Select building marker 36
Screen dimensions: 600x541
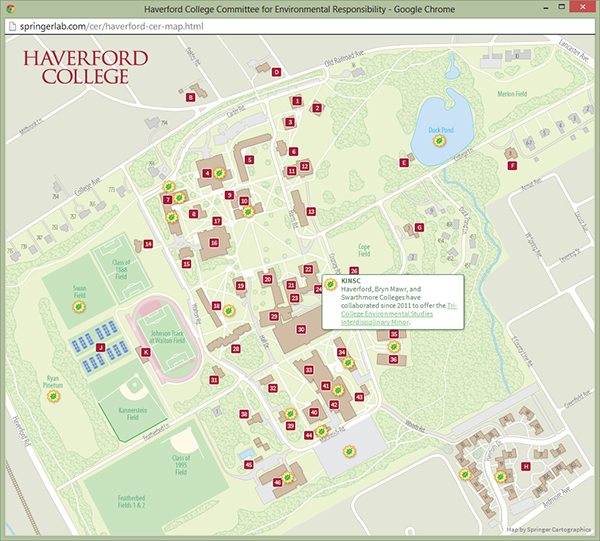pyautogui.click(x=393, y=359)
